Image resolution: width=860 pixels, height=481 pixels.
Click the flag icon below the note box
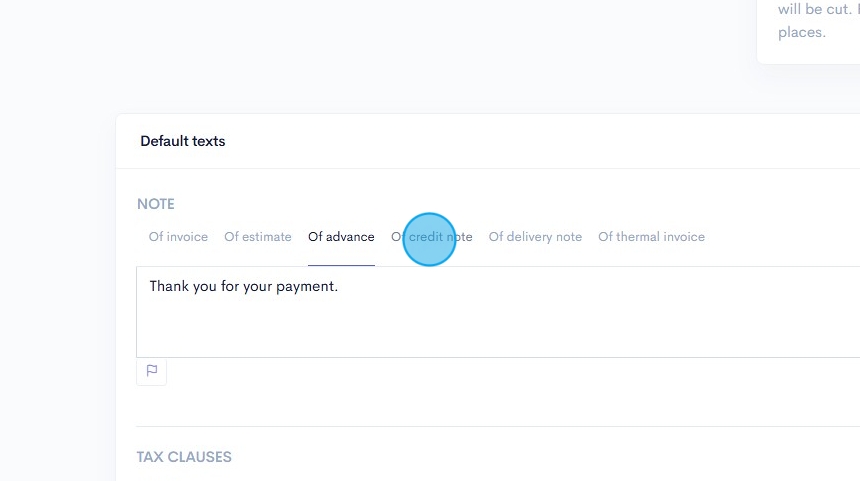point(152,371)
